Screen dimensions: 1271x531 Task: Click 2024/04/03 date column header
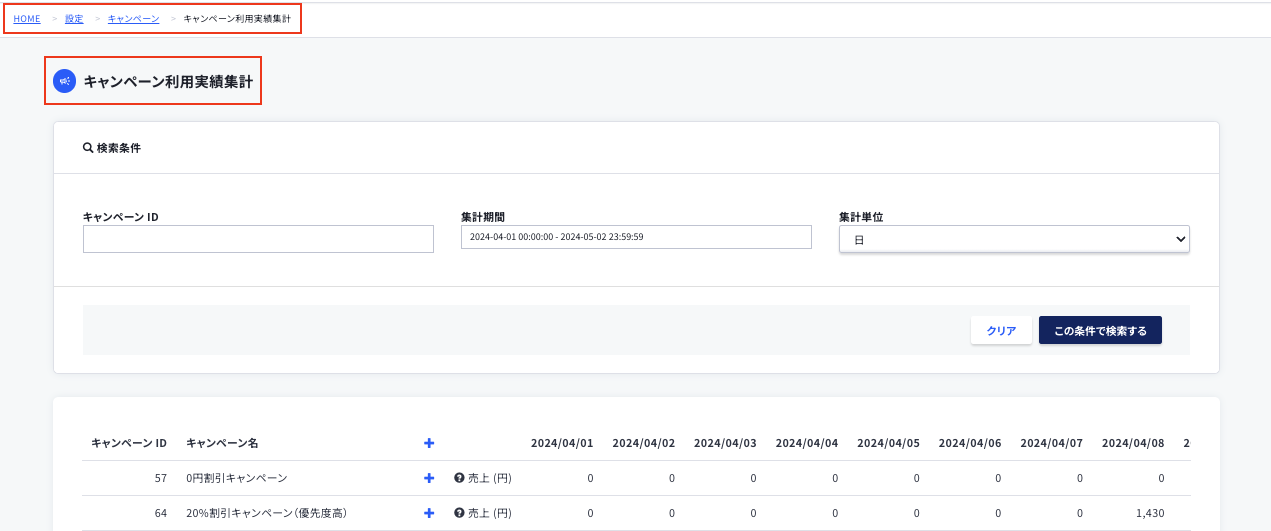click(725, 443)
